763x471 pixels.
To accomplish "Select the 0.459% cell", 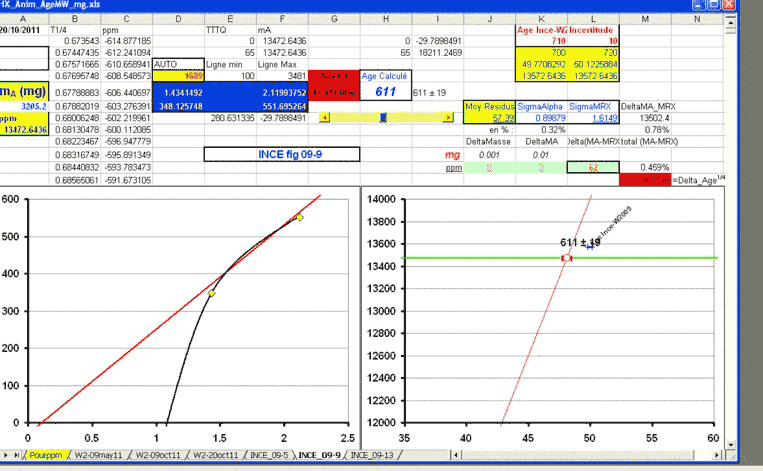I will (645, 167).
